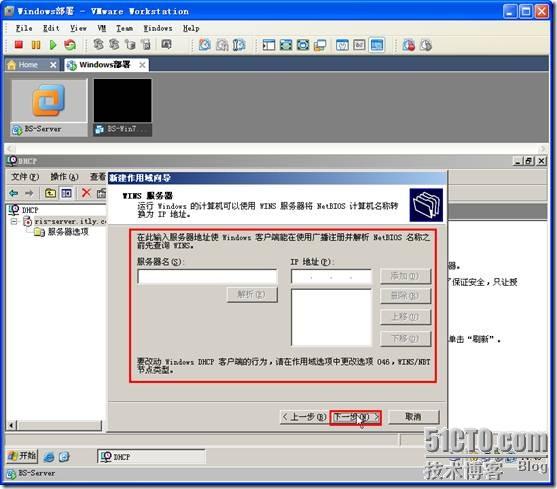This screenshot has height=489, width=557.
Task: Open the Team menu
Action: pos(125,28)
